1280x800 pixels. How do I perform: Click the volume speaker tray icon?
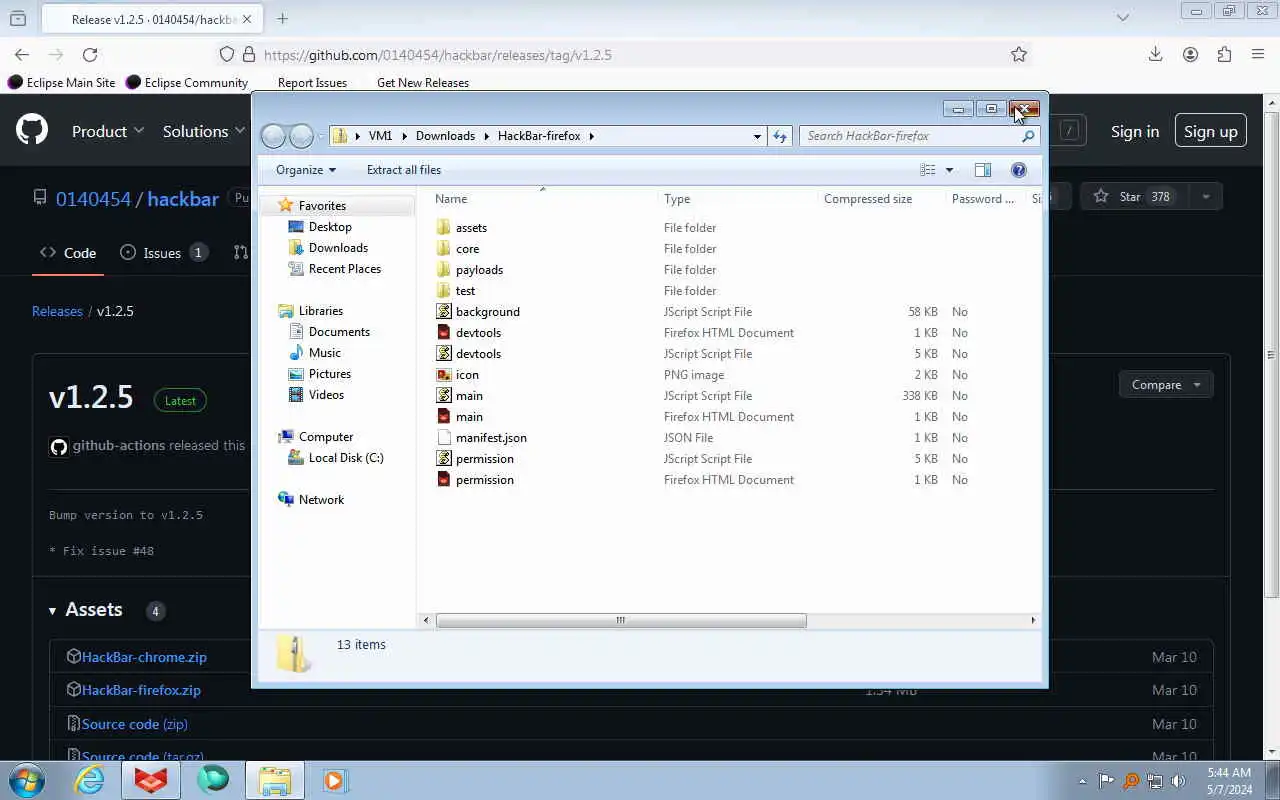pyautogui.click(x=1178, y=781)
